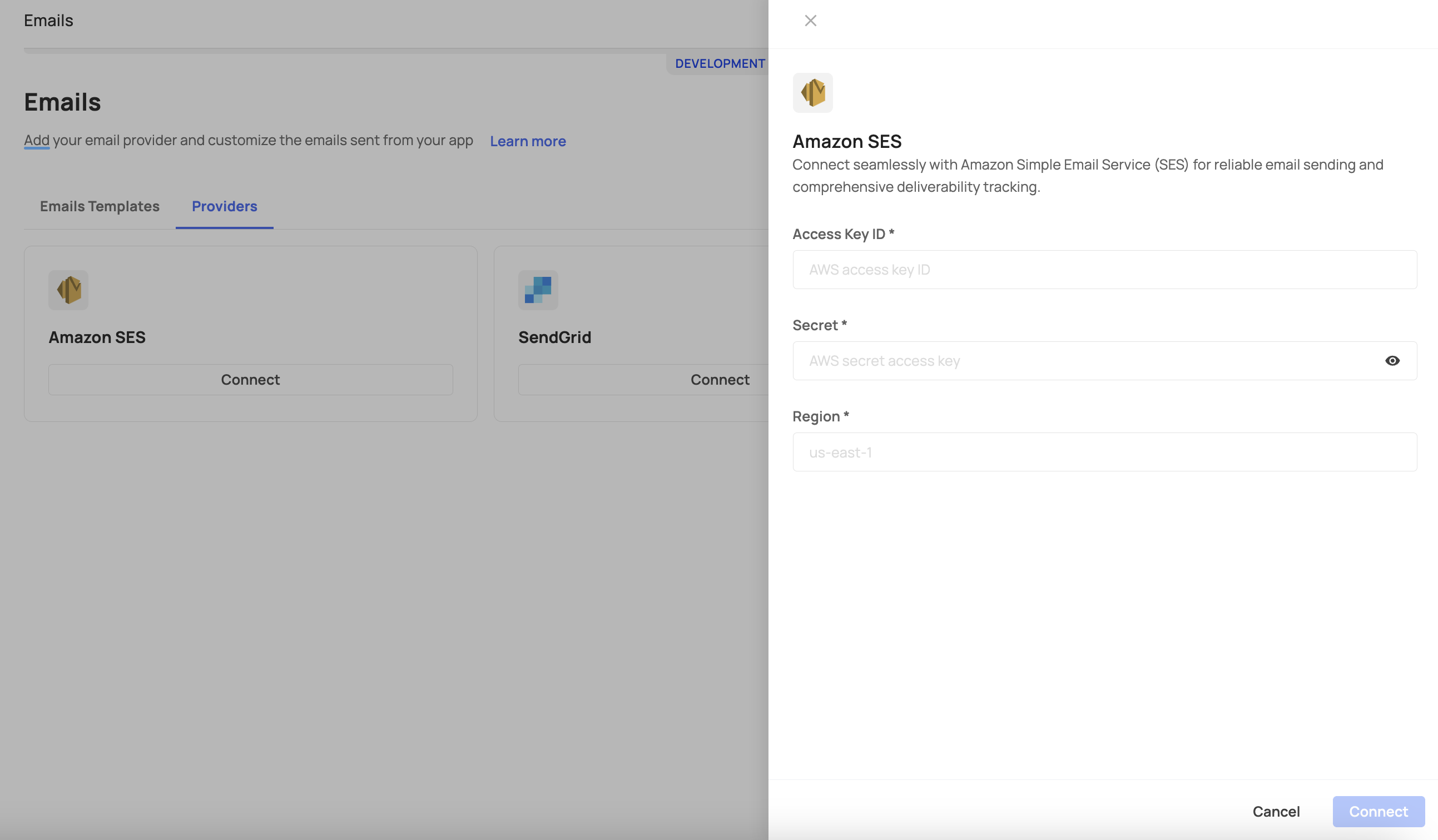
Task: Focus the Access Key ID input field
Action: (1104, 270)
